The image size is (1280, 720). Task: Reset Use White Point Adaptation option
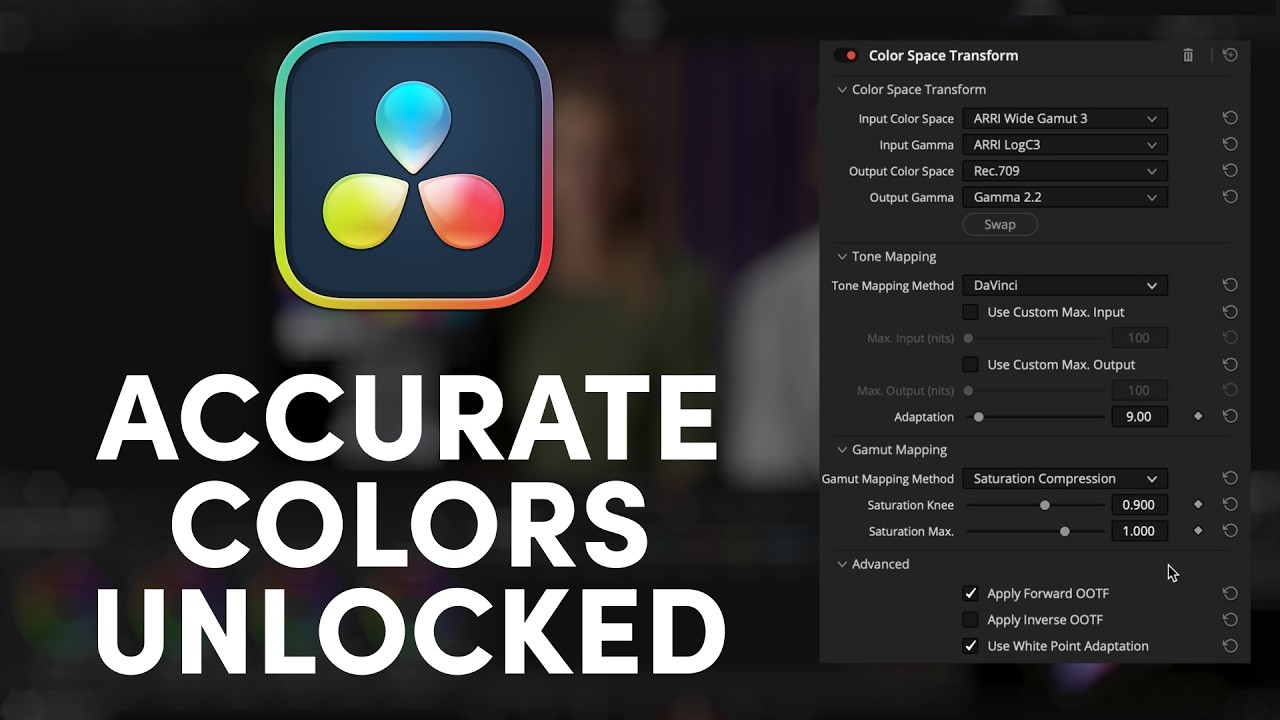1230,646
